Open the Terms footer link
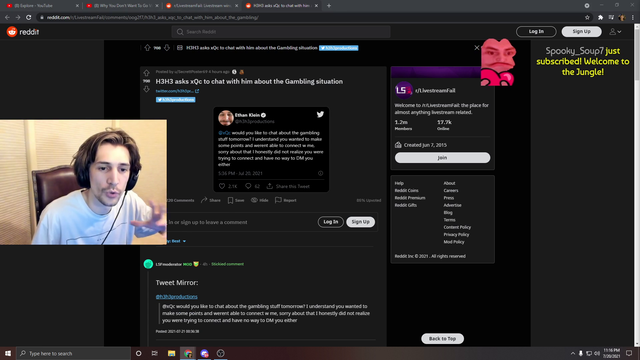The width and height of the screenshot is (640, 360). point(449,220)
